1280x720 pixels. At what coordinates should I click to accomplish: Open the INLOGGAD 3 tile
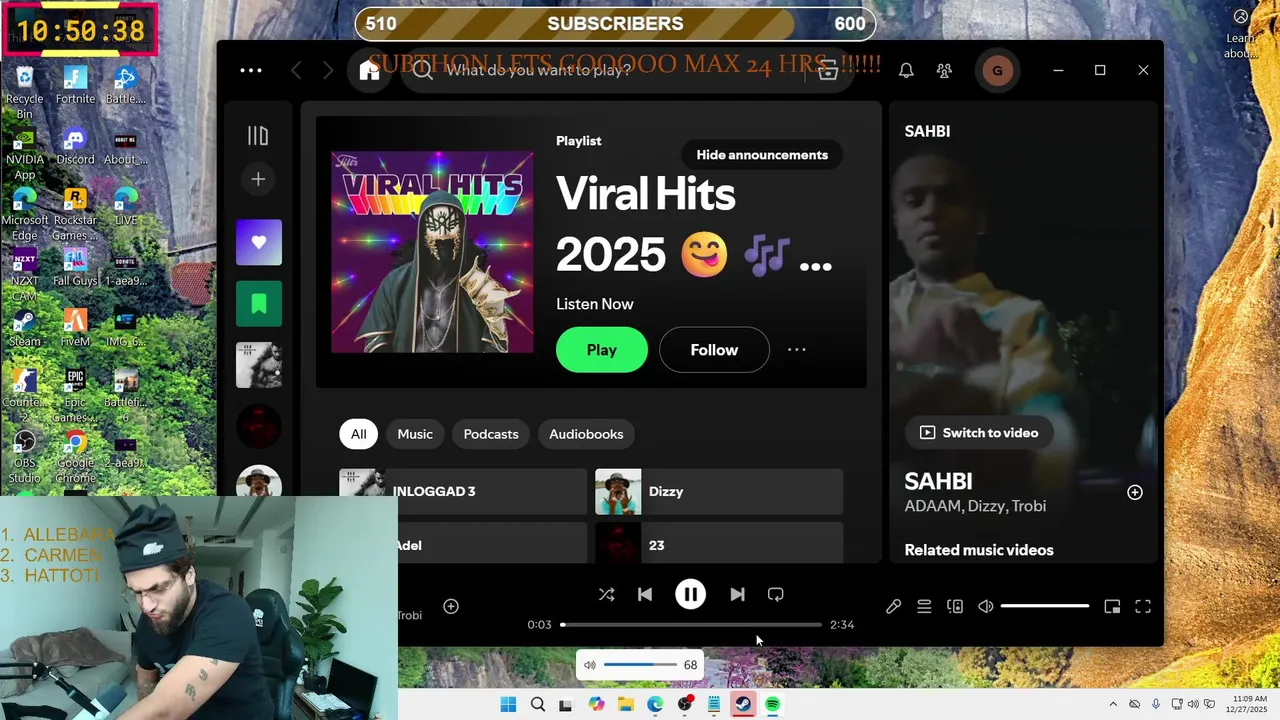coord(463,492)
